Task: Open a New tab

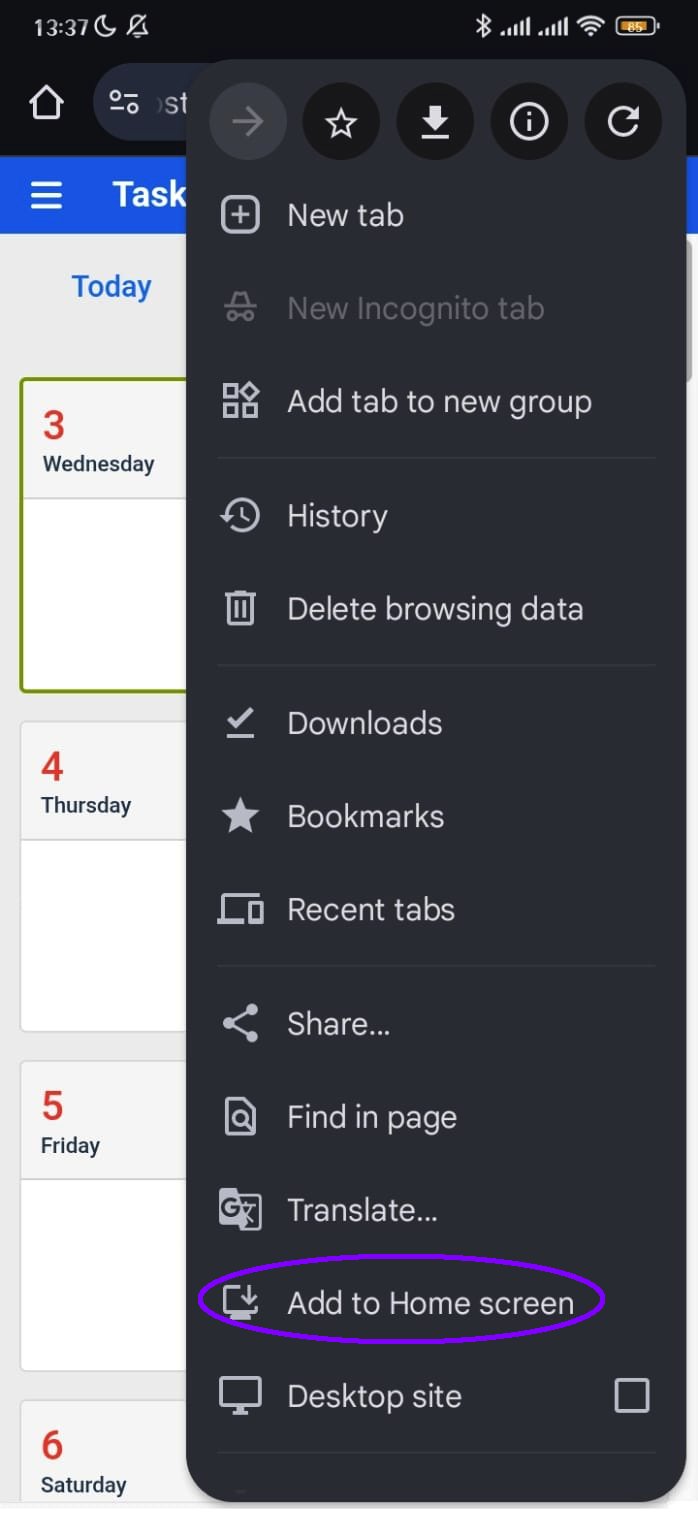Action: tap(345, 215)
